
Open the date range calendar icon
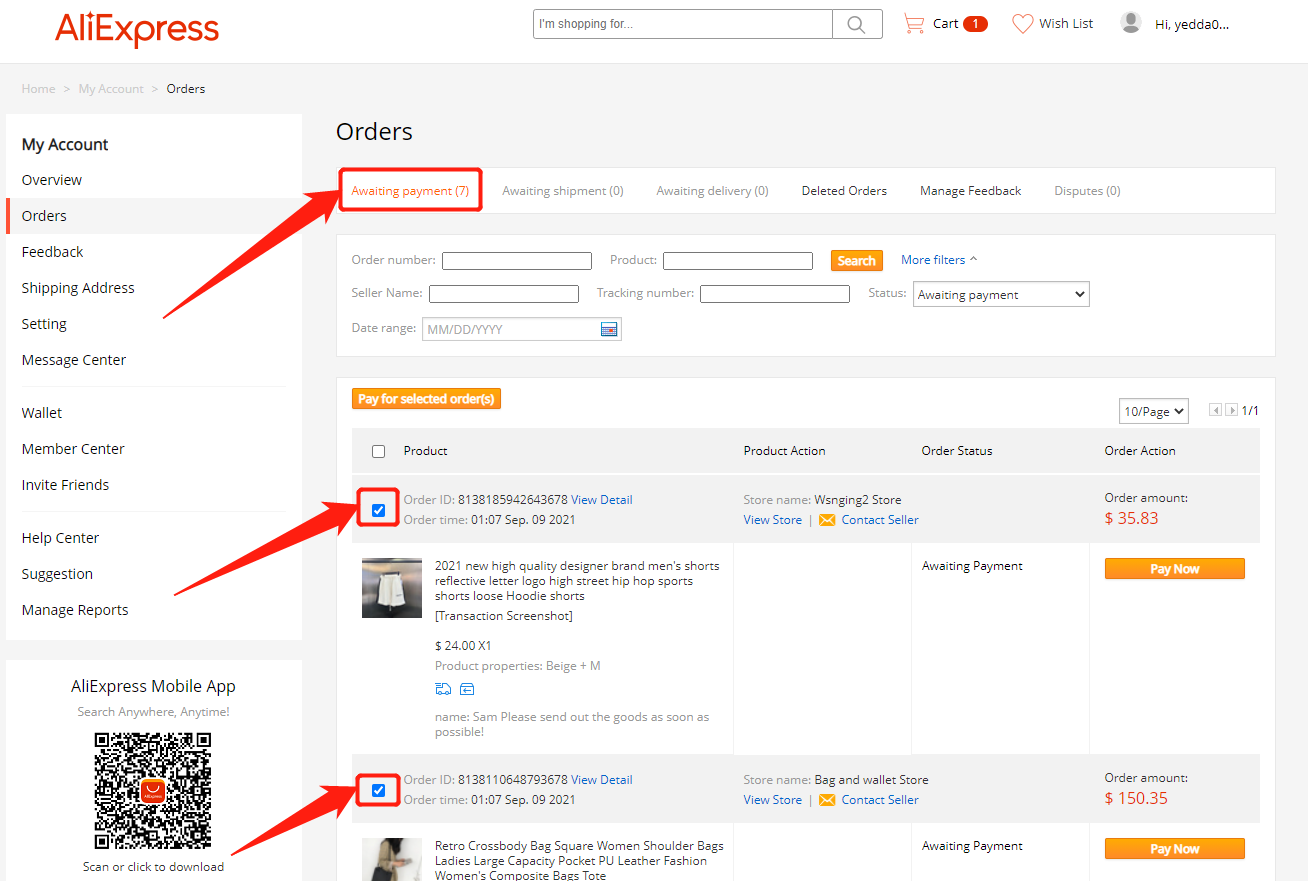(x=609, y=329)
